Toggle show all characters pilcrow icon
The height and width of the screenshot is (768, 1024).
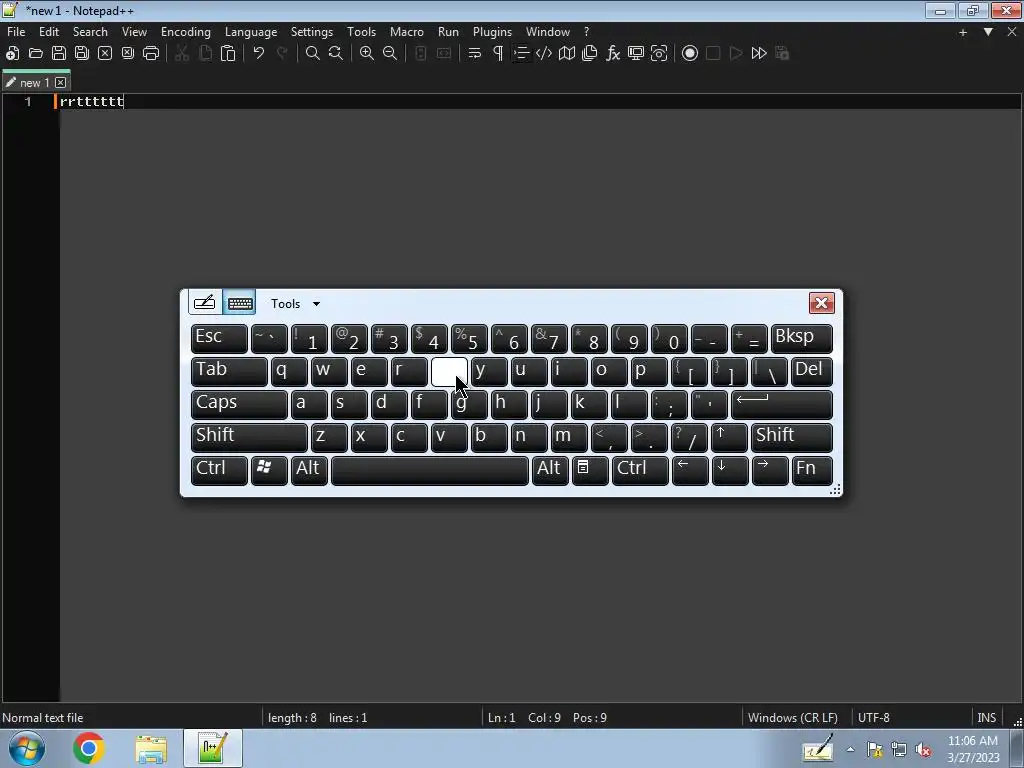pos(498,54)
